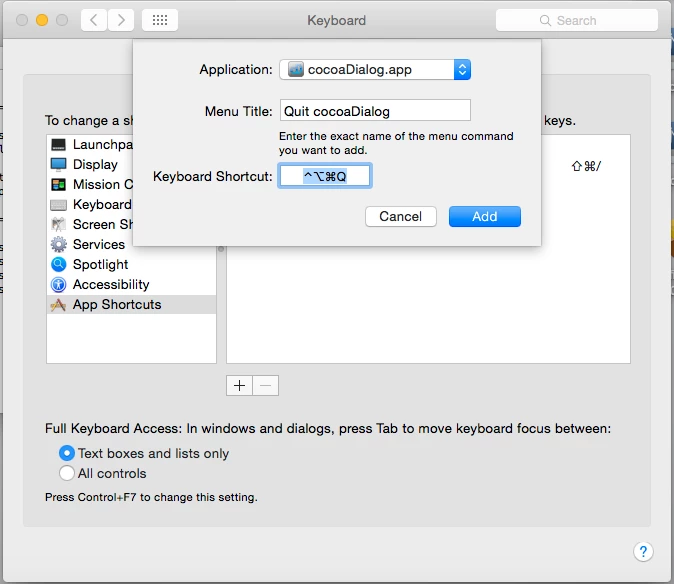Select Text boxes and lists only
This screenshot has height=584, width=674.
[x=67, y=453]
